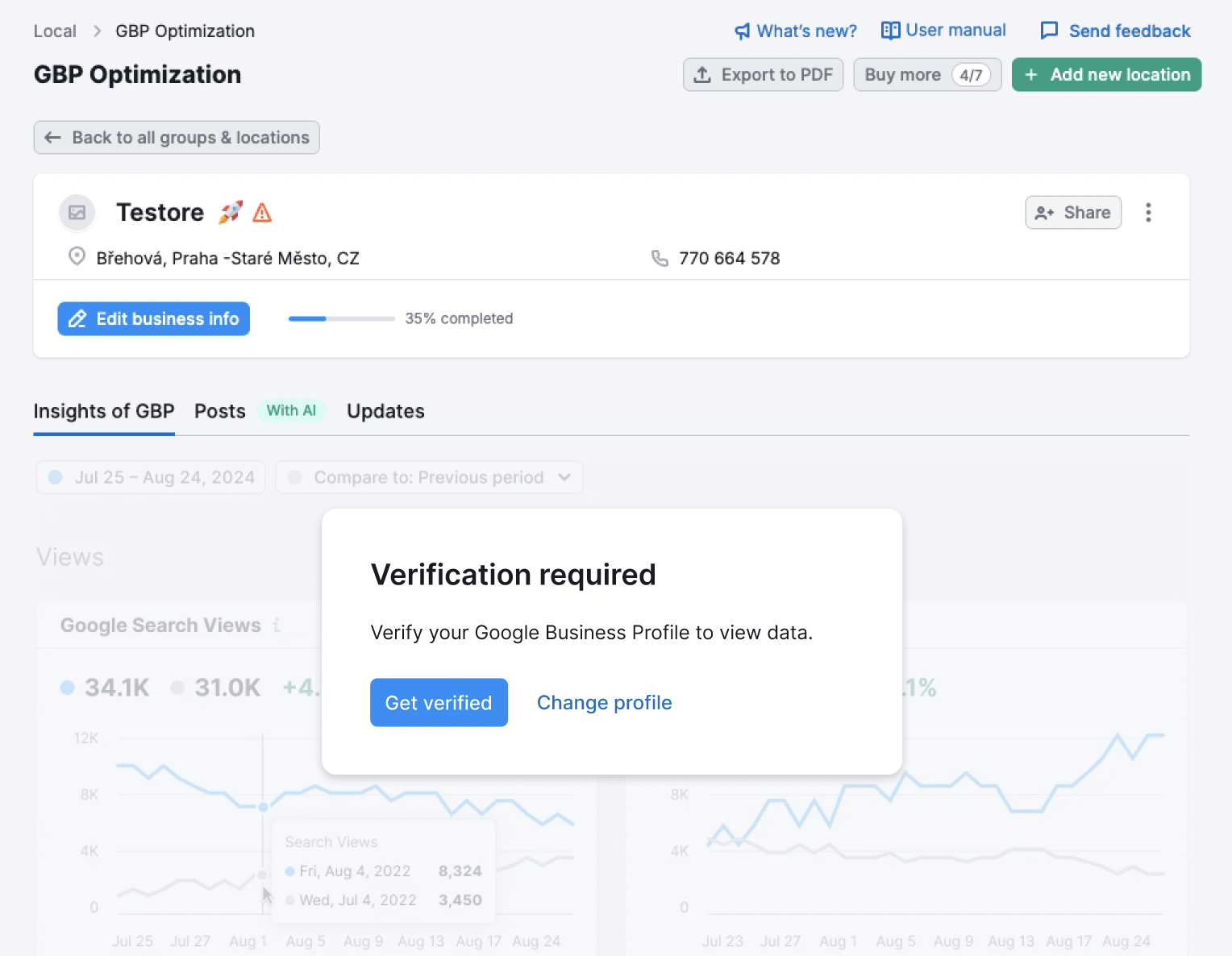The width and height of the screenshot is (1232, 956).
Task: Open the Buy more locations dialog
Action: (926, 74)
